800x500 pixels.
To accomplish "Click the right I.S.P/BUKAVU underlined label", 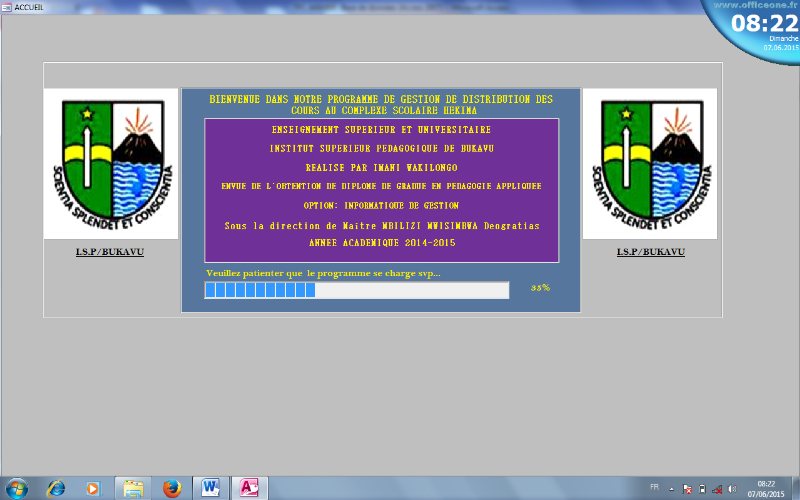I will click(651, 252).
